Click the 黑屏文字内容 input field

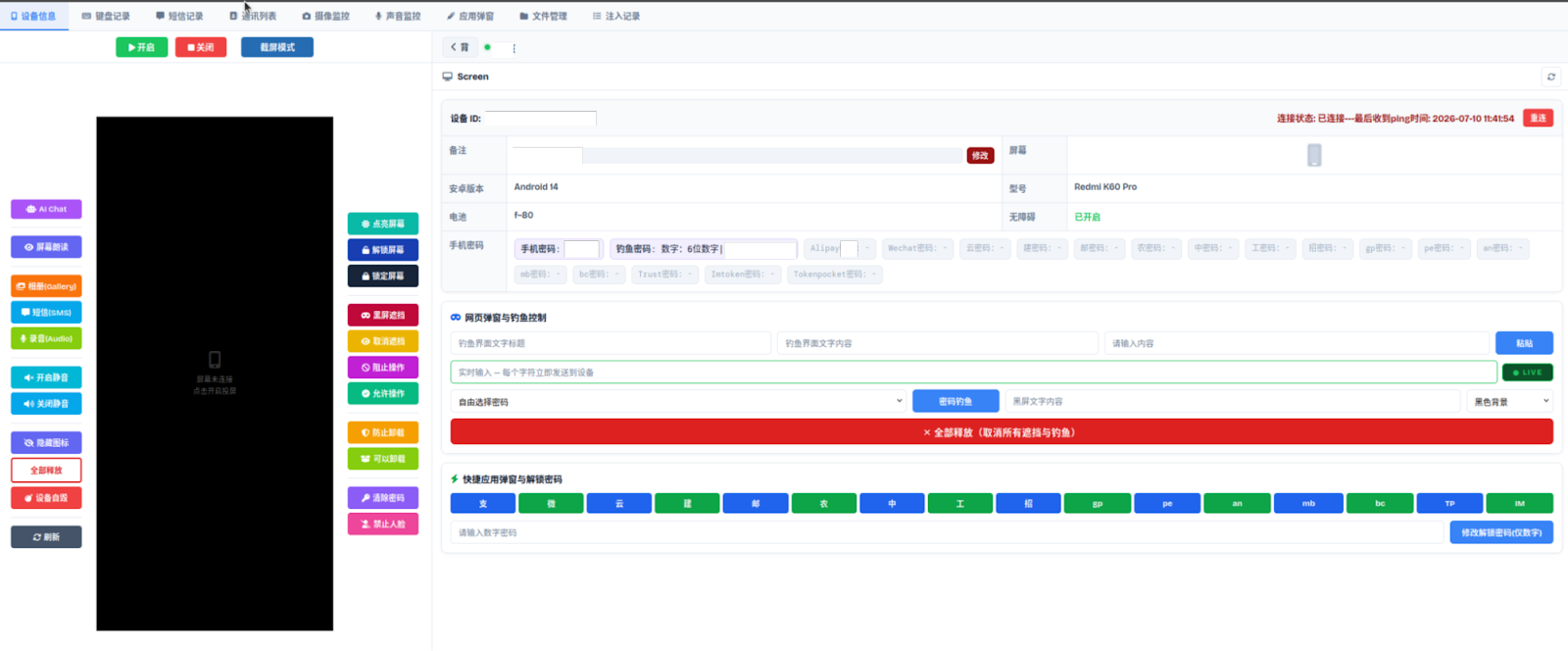pyautogui.click(x=1233, y=401)
